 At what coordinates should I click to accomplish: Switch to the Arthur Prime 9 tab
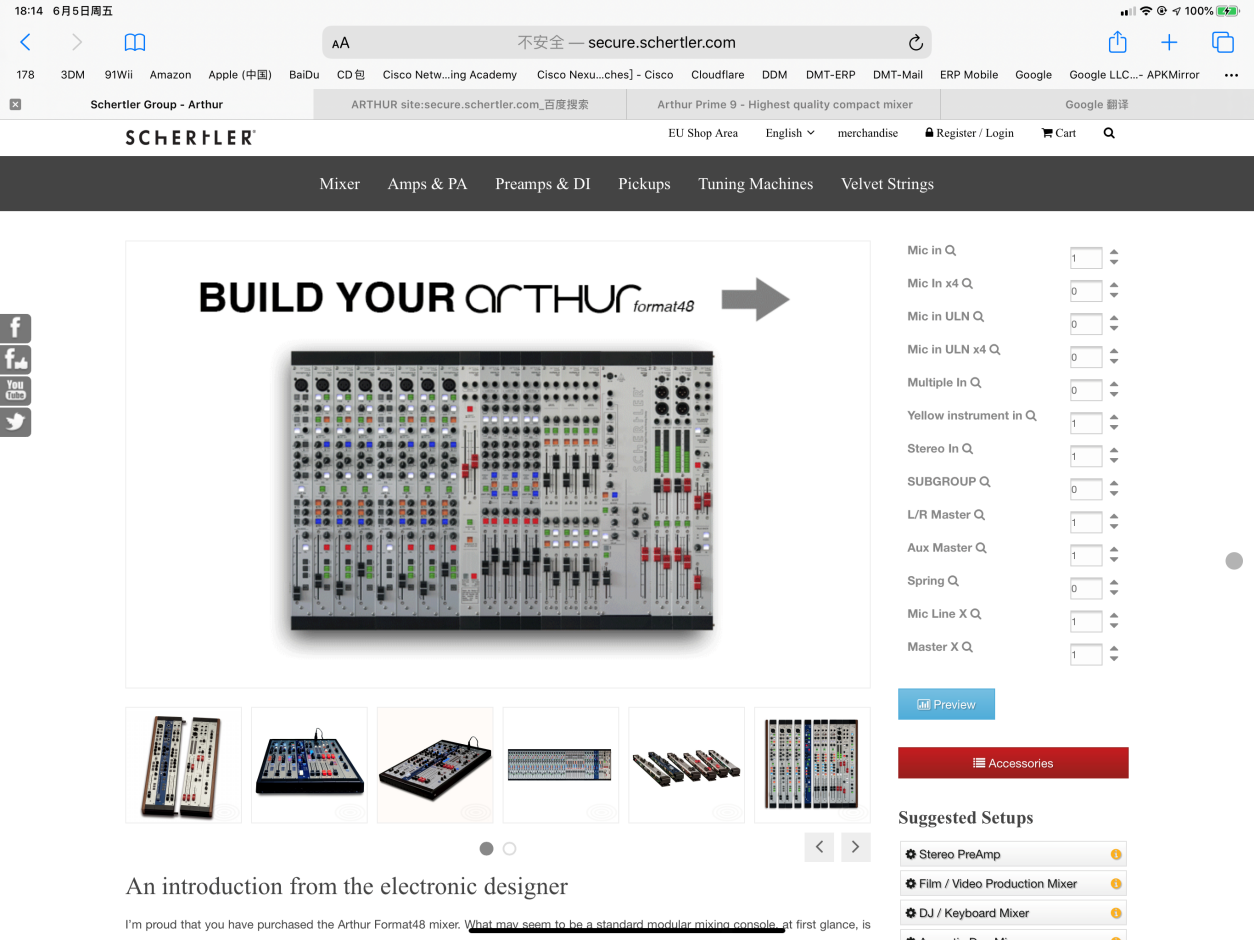[x=784, y=104]
